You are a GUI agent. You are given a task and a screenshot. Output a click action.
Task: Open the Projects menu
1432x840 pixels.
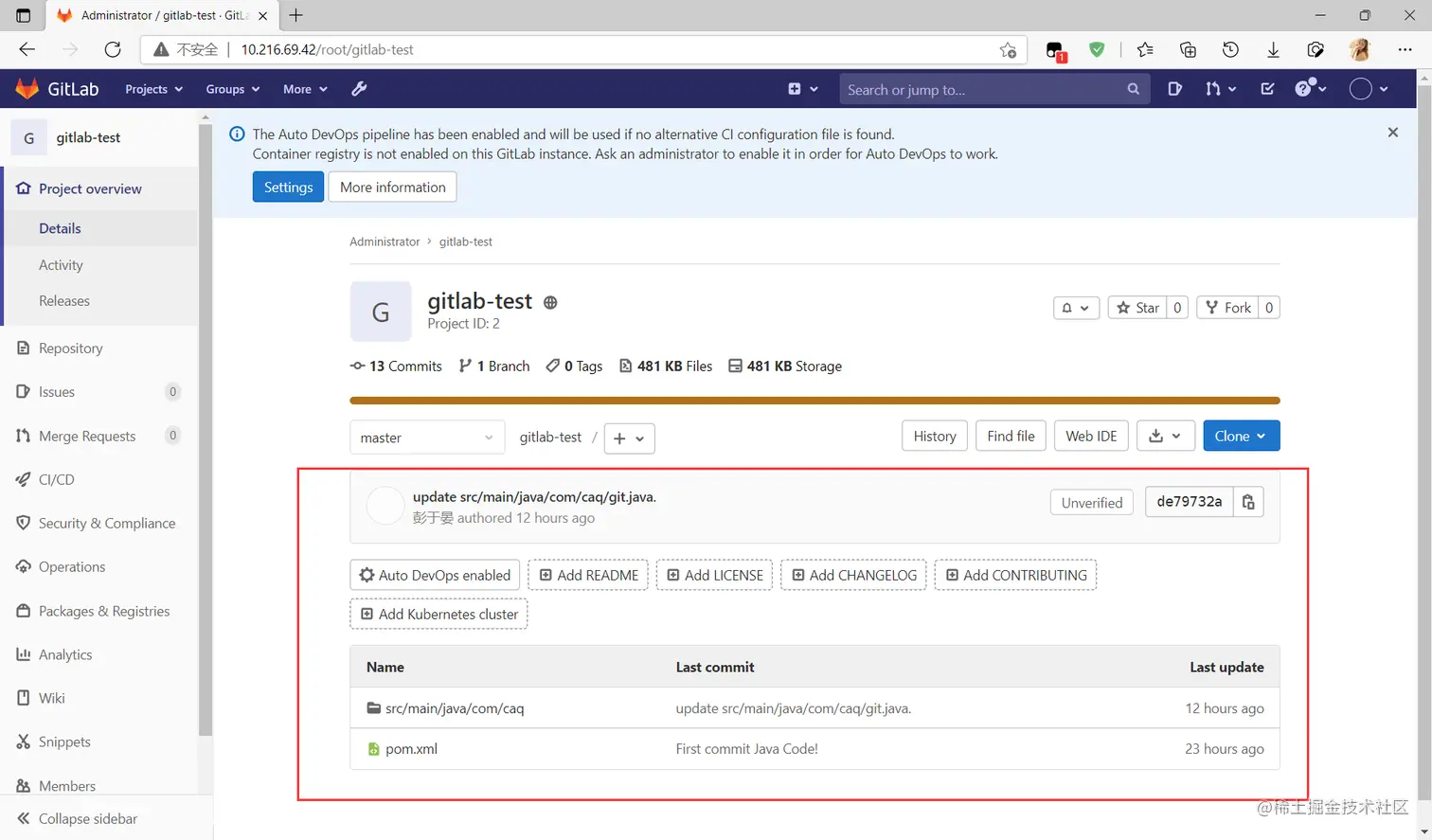(x=153, y=89)
